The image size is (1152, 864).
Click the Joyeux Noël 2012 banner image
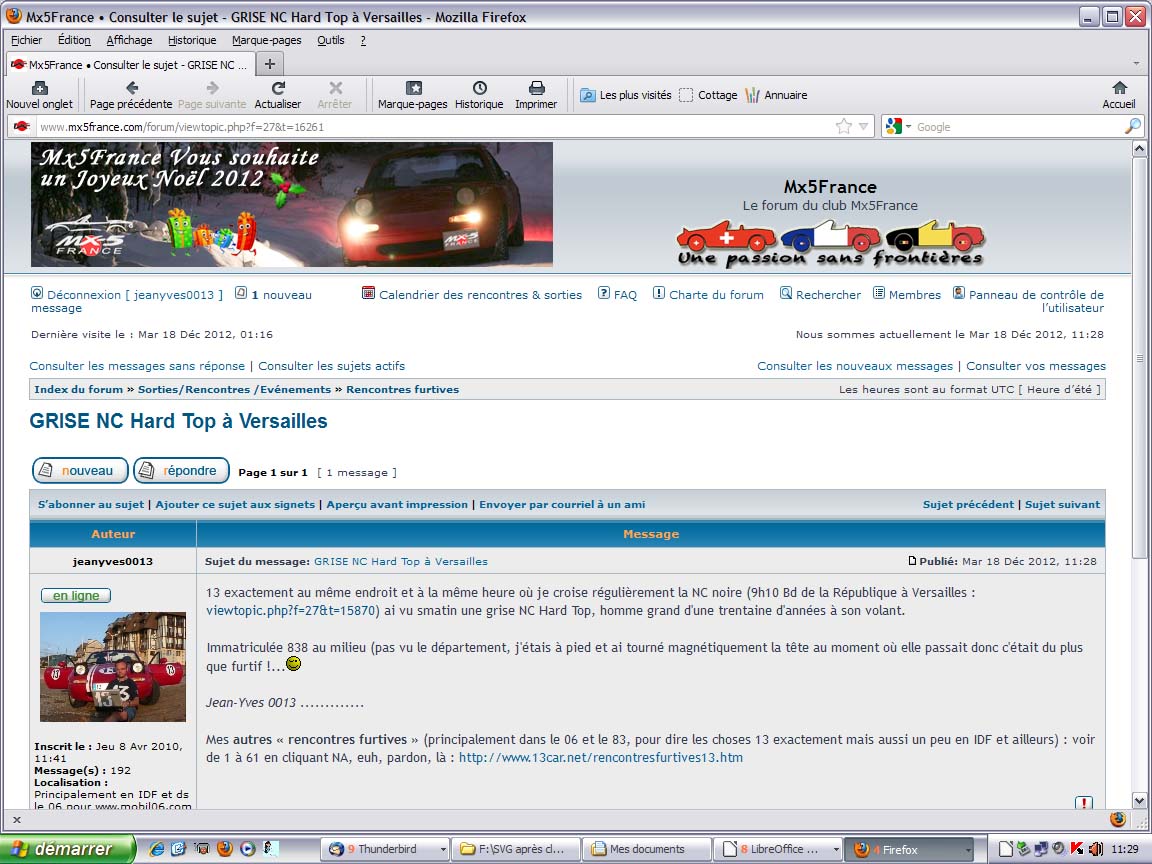[x=292, y=204]
